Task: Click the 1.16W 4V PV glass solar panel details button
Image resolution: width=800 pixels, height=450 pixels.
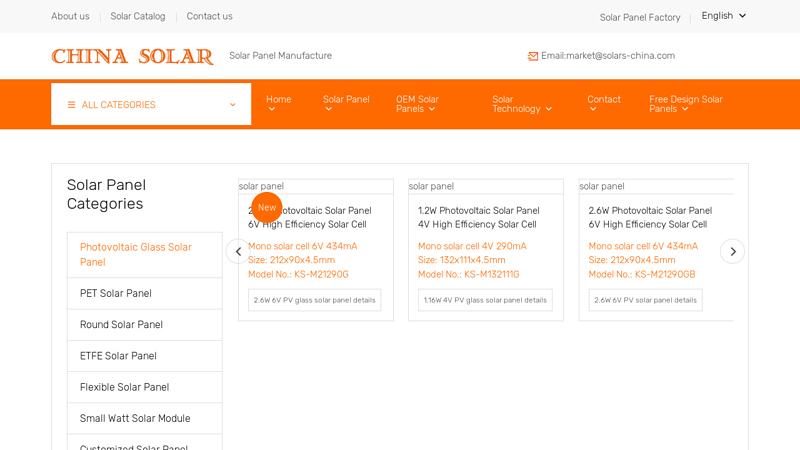Action: (485, 300)
